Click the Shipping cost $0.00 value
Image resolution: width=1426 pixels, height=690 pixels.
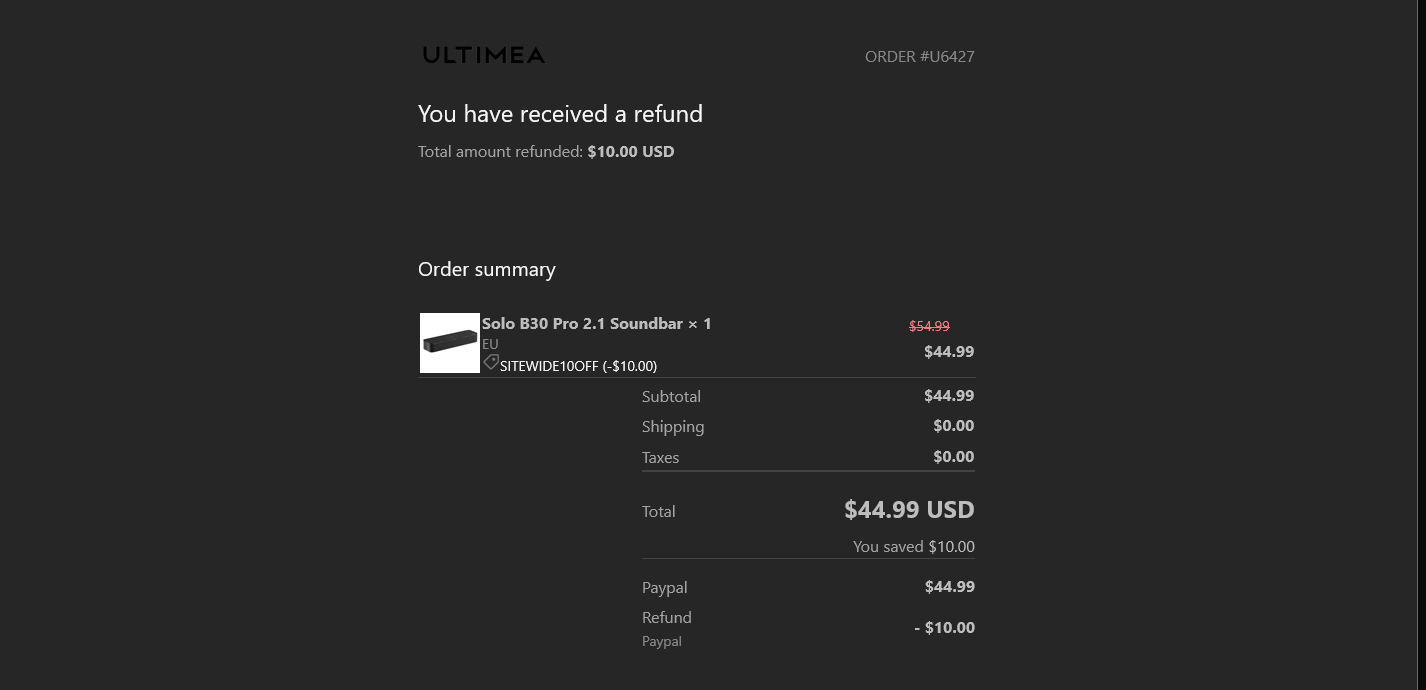pyautogui.click(x=954, y=426)
